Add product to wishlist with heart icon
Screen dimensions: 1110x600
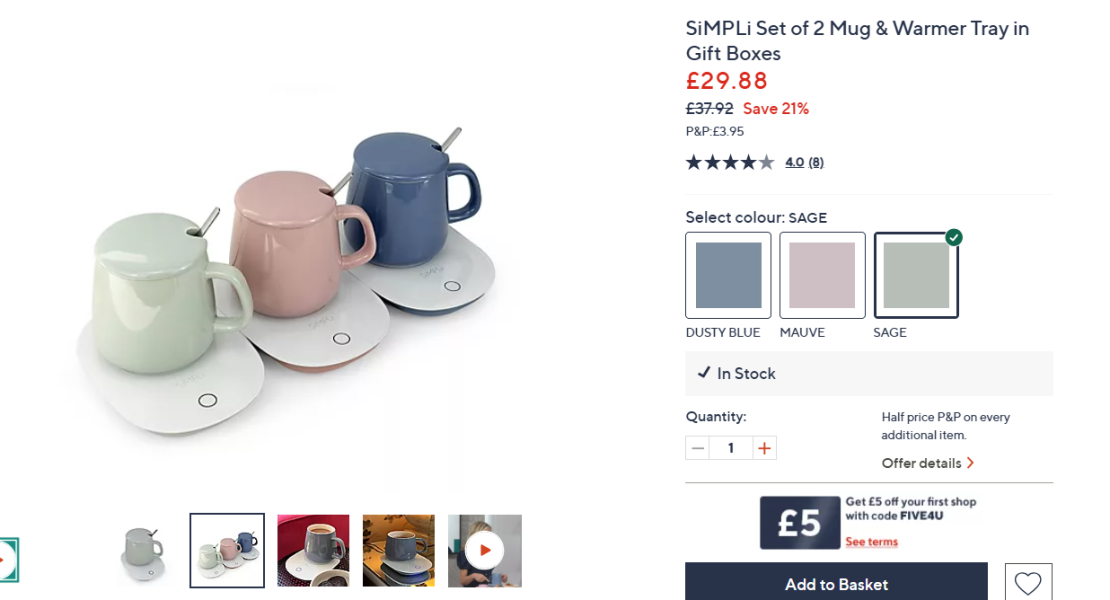(x=1028, y=582)
